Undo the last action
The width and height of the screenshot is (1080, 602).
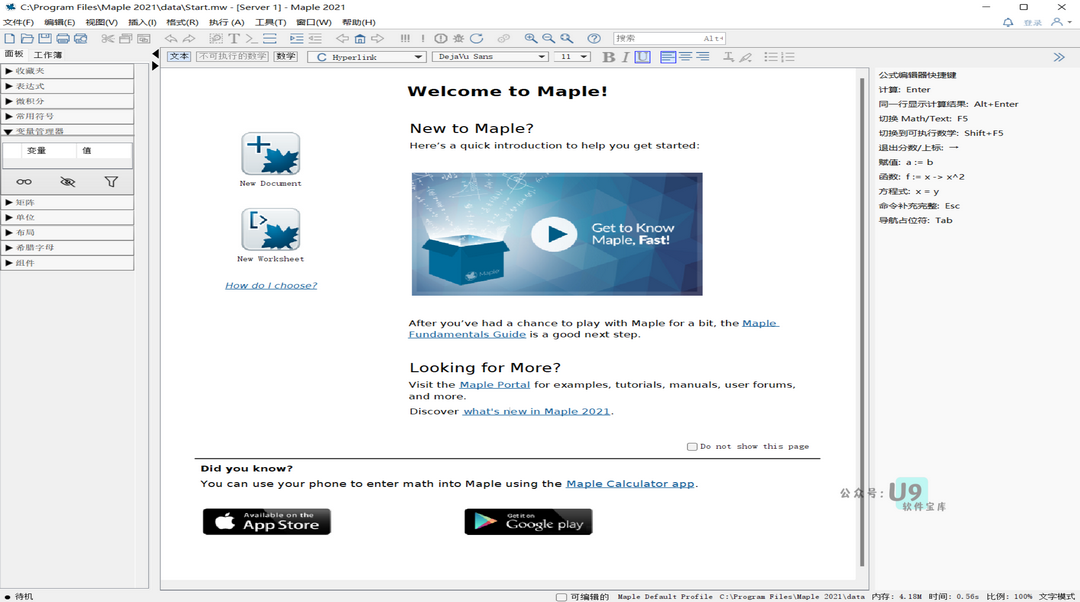click(x=171, y=39)
